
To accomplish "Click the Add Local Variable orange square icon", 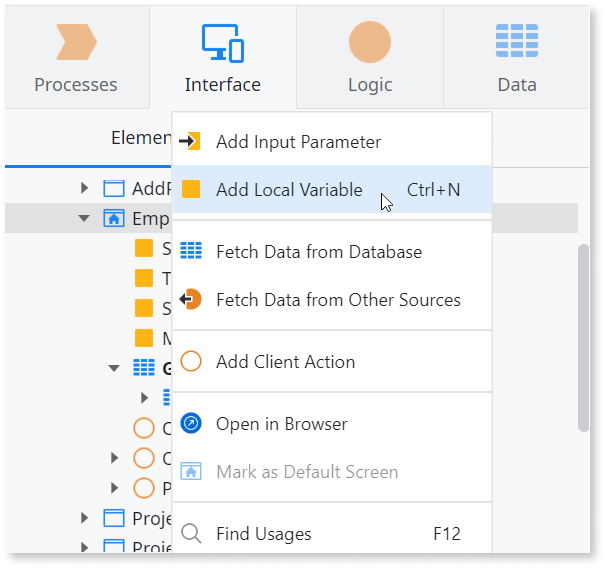I will click(191, 190).
